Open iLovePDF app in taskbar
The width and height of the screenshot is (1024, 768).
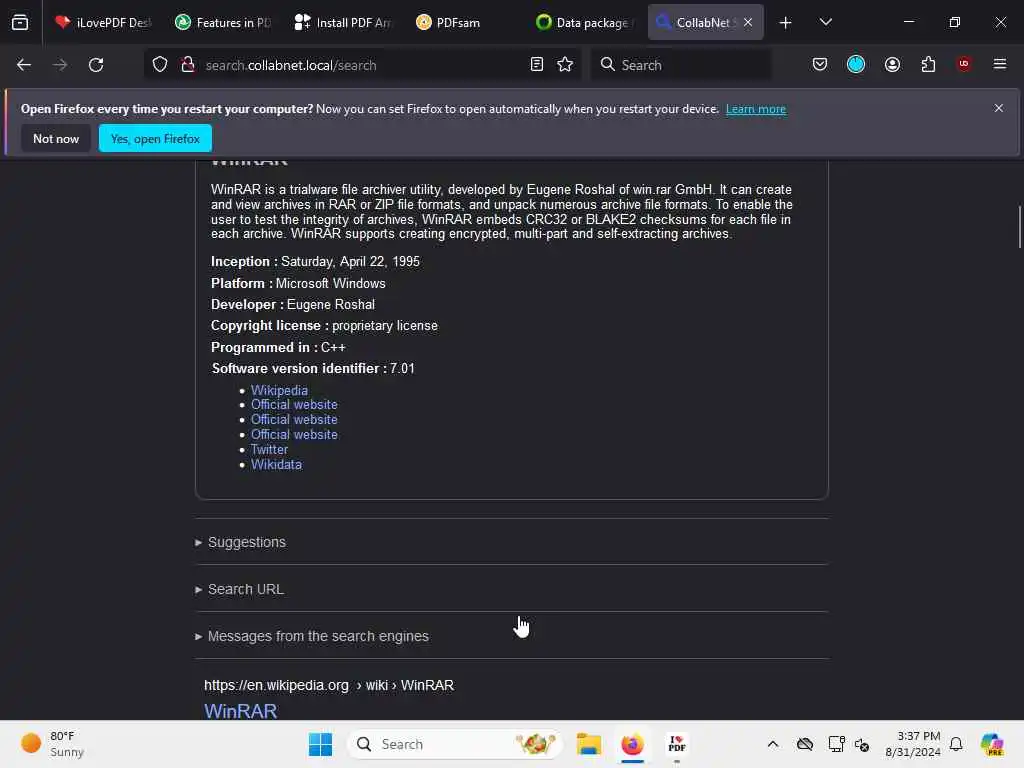pyautogui.click(x=677, y=744)
